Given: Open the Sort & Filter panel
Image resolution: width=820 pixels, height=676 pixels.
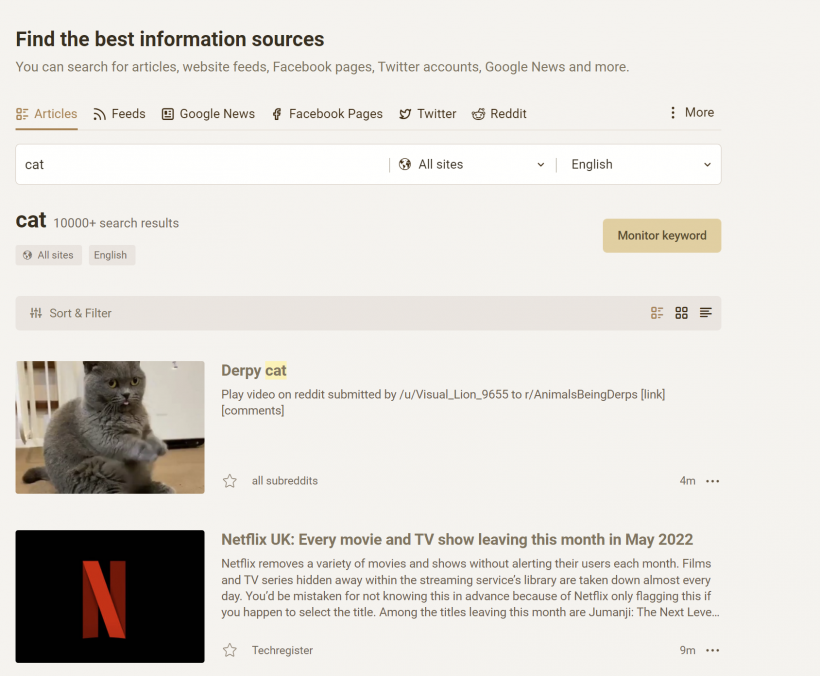Looking at the screenshot, I should pyautogui.click(x=71, y=313).
